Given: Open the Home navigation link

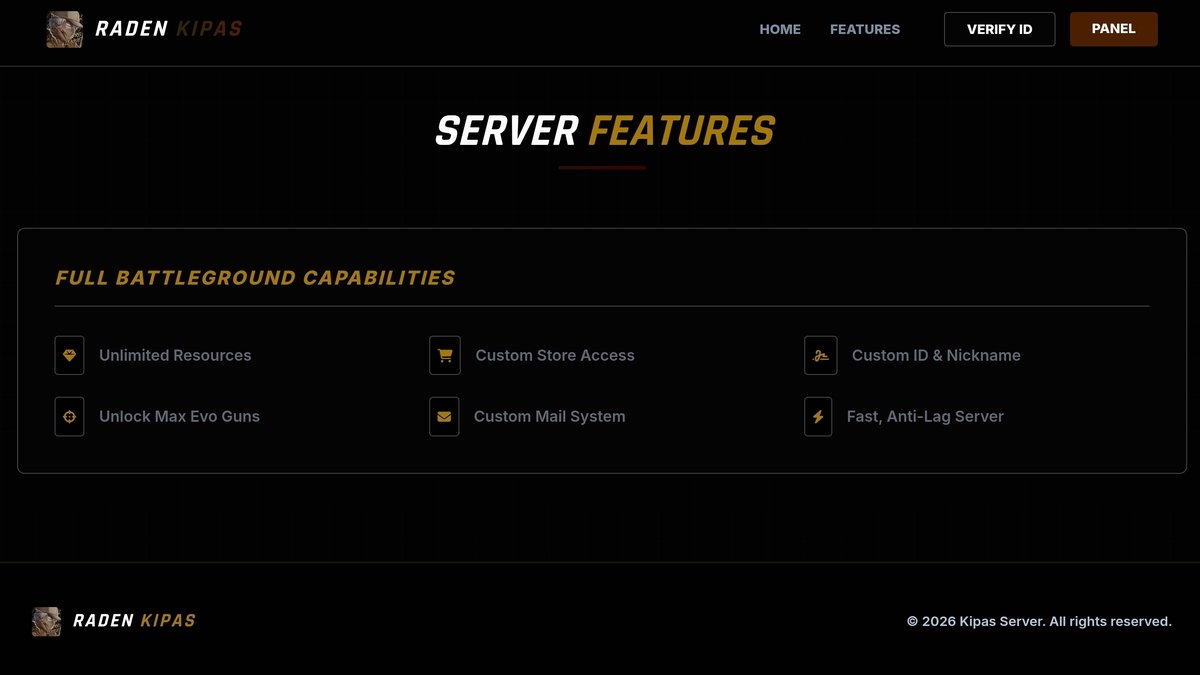Looking at the screenshot, I should (780, 29).
